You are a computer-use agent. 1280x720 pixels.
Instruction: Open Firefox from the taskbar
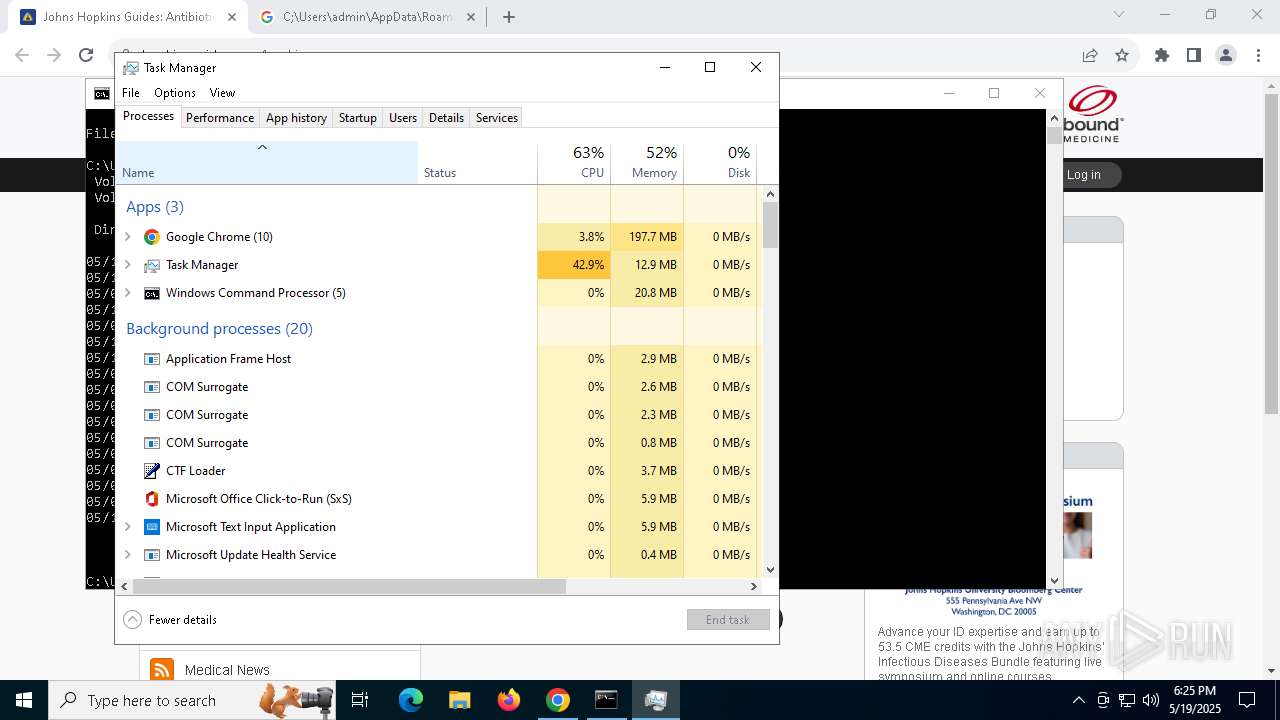click(509, 700)
